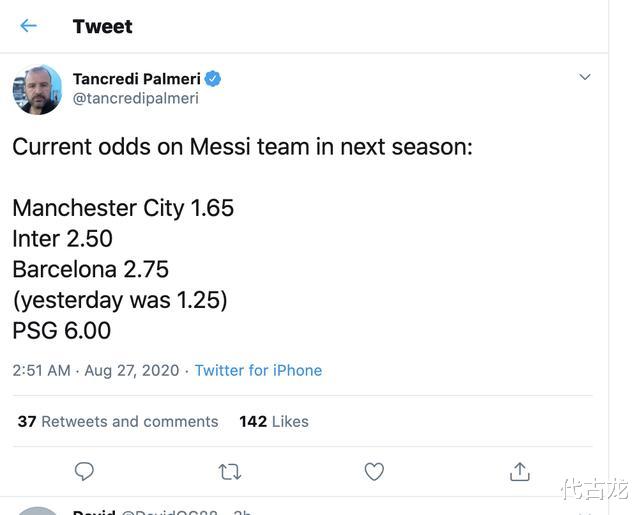640x515 pixels.
Task: Go back using the left arrow
Action: tap(28, 26)
